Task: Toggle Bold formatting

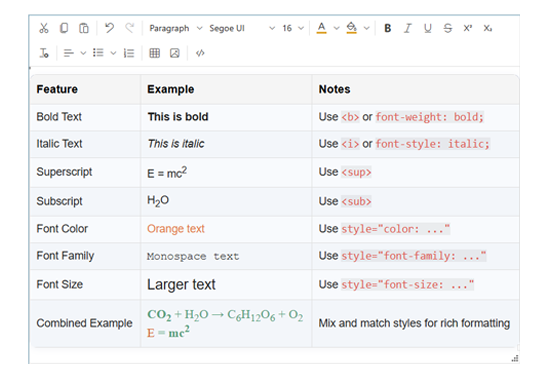Action: tap(388, 28)
